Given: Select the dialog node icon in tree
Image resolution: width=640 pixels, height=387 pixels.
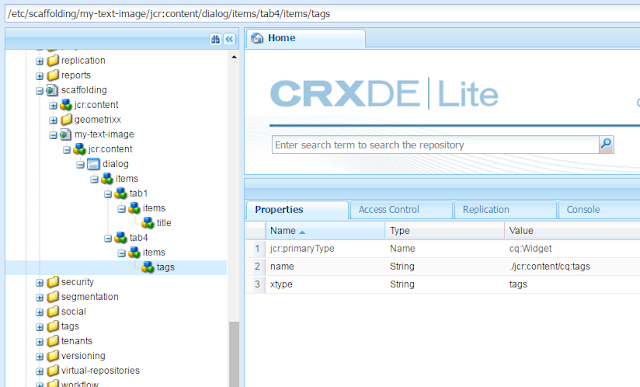Looking at the screenshot, I should pyautogui.click(x=93, y=164).
